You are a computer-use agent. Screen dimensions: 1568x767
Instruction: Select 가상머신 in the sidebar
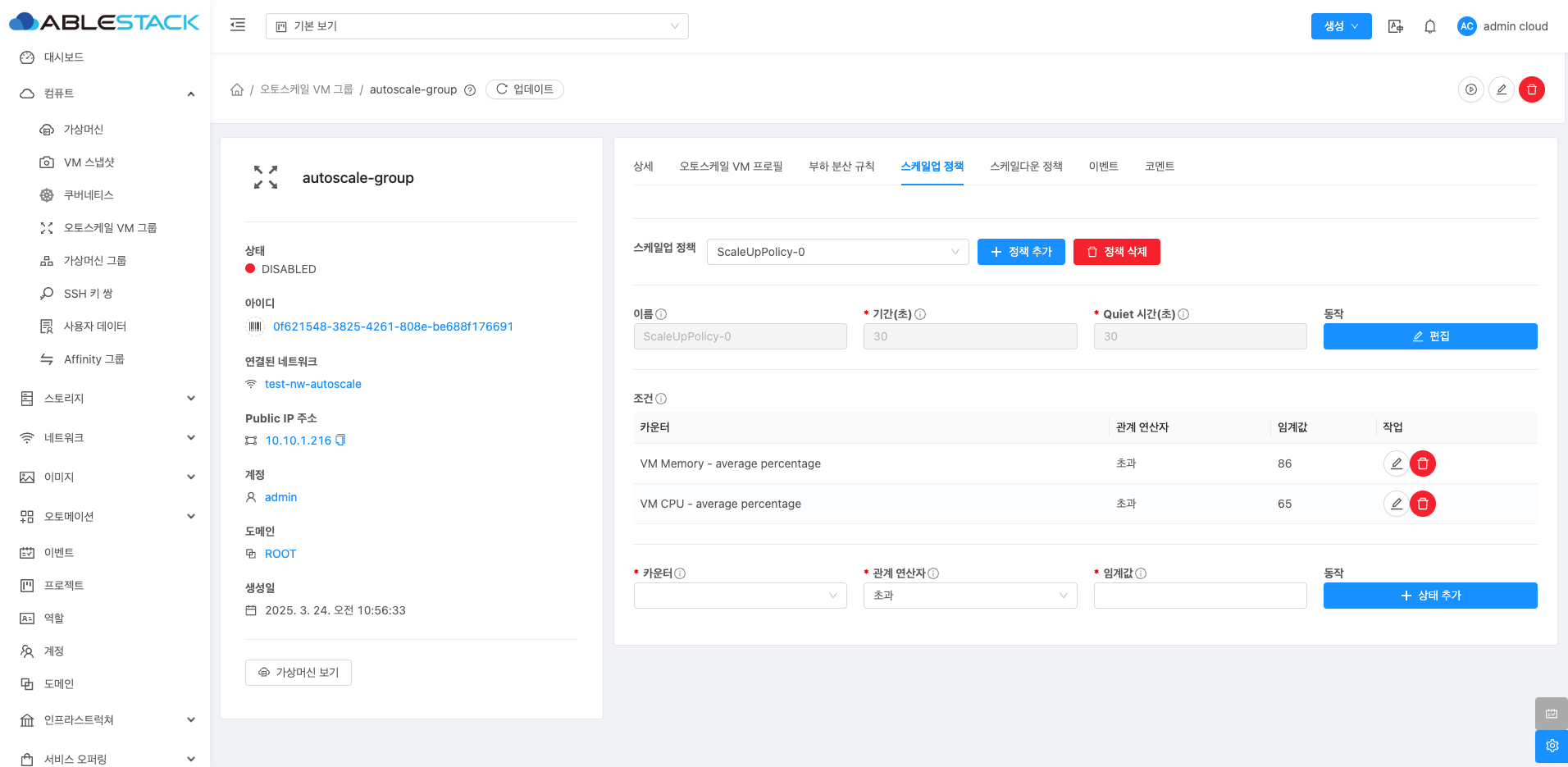tap(84, 130)
